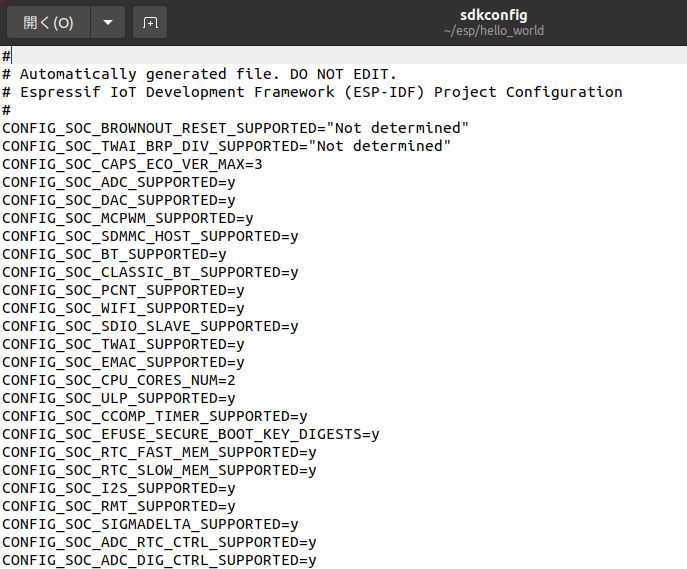This screenshot has width=687, height=569.
Task: Expand the recent files dropdown arrow
Action: [x=108, y=22]
